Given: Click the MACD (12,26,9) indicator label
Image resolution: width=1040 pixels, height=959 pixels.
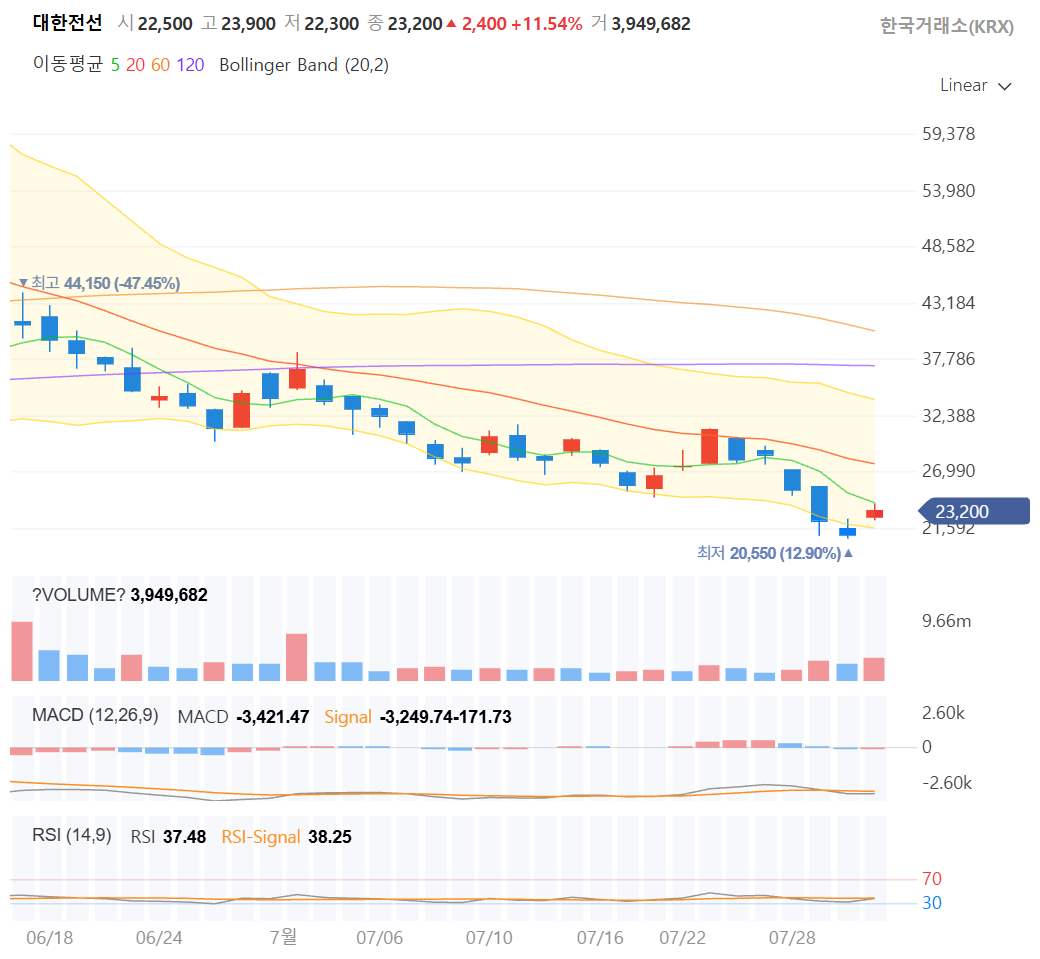Looking at the screenshot, I should tap(96, 715).
